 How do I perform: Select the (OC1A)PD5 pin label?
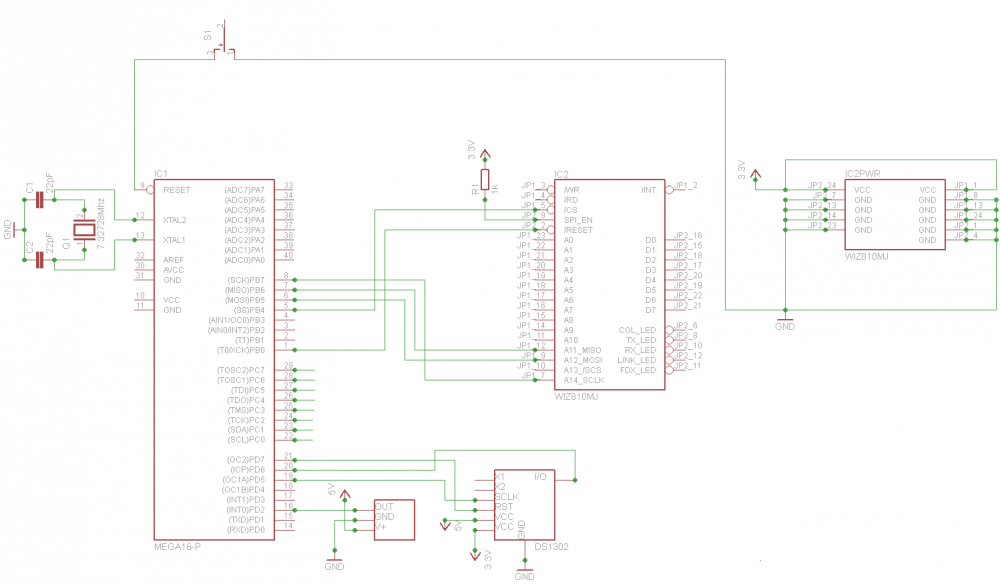(x=244, y=480)
